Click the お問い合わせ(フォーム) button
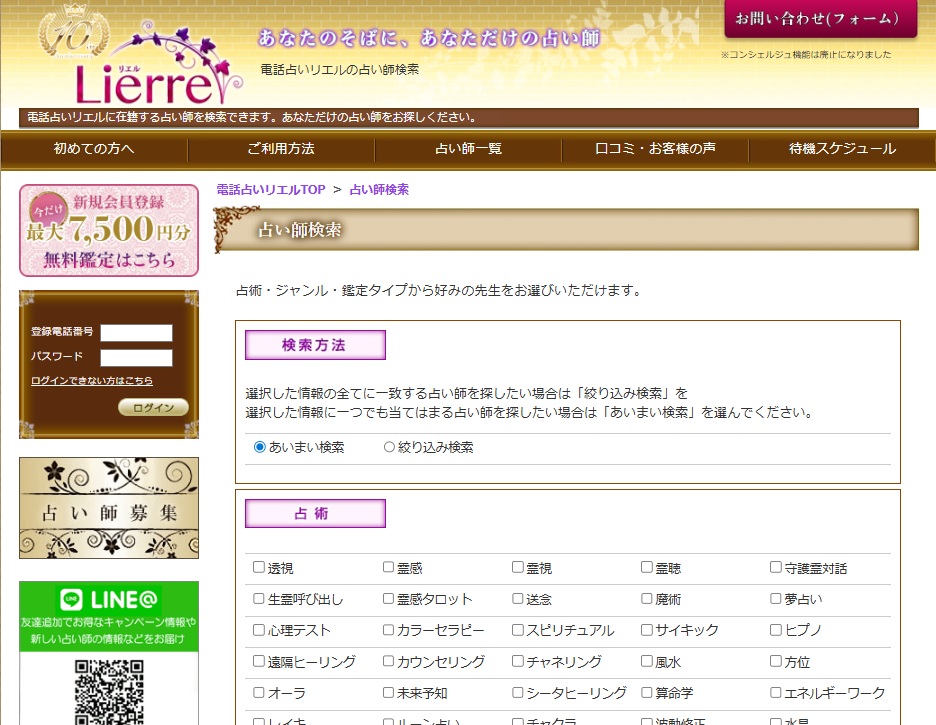The image size is (936, 725). (820, 19)
